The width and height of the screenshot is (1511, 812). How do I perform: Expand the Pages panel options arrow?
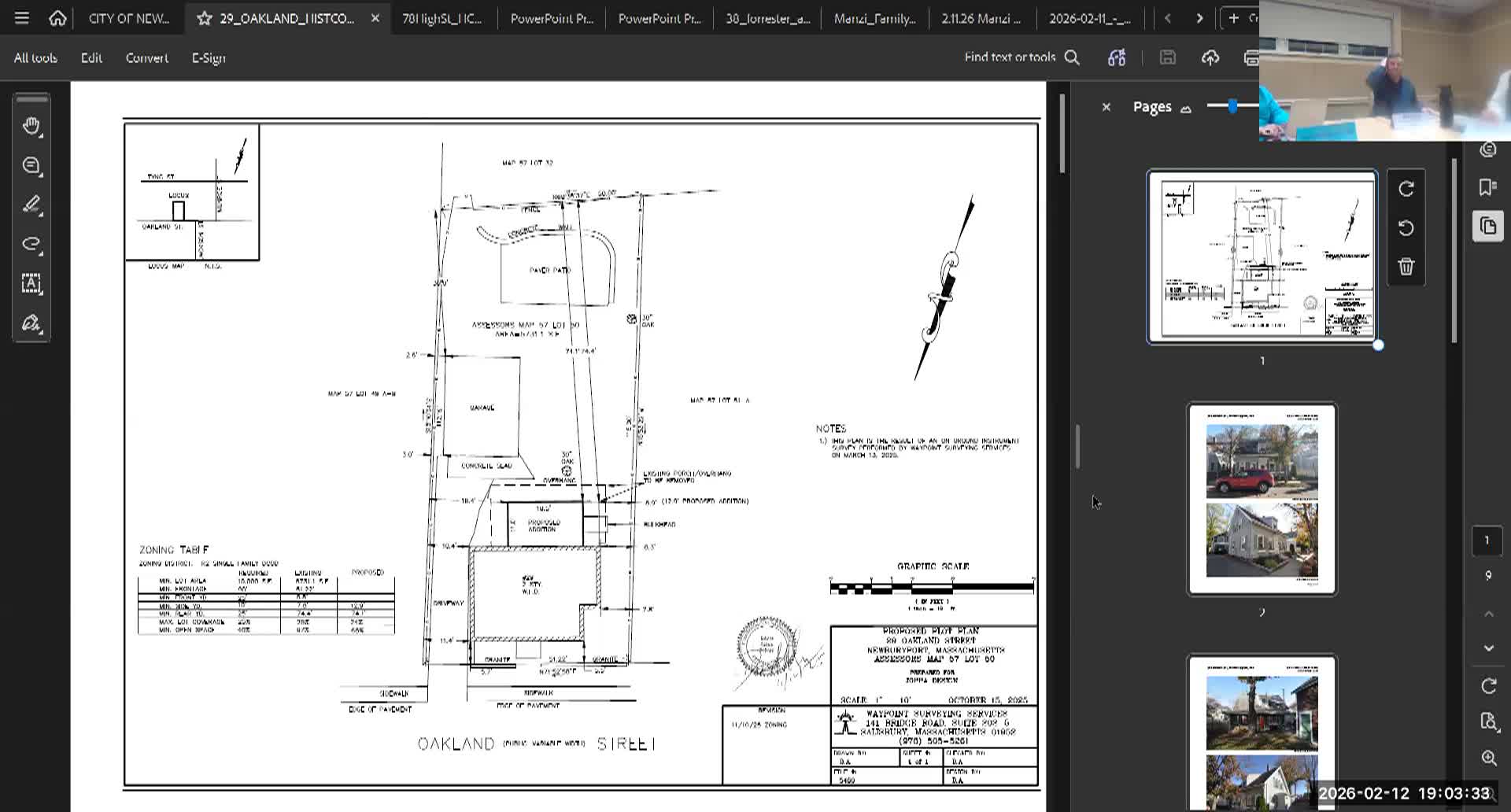coord(1186,109)
